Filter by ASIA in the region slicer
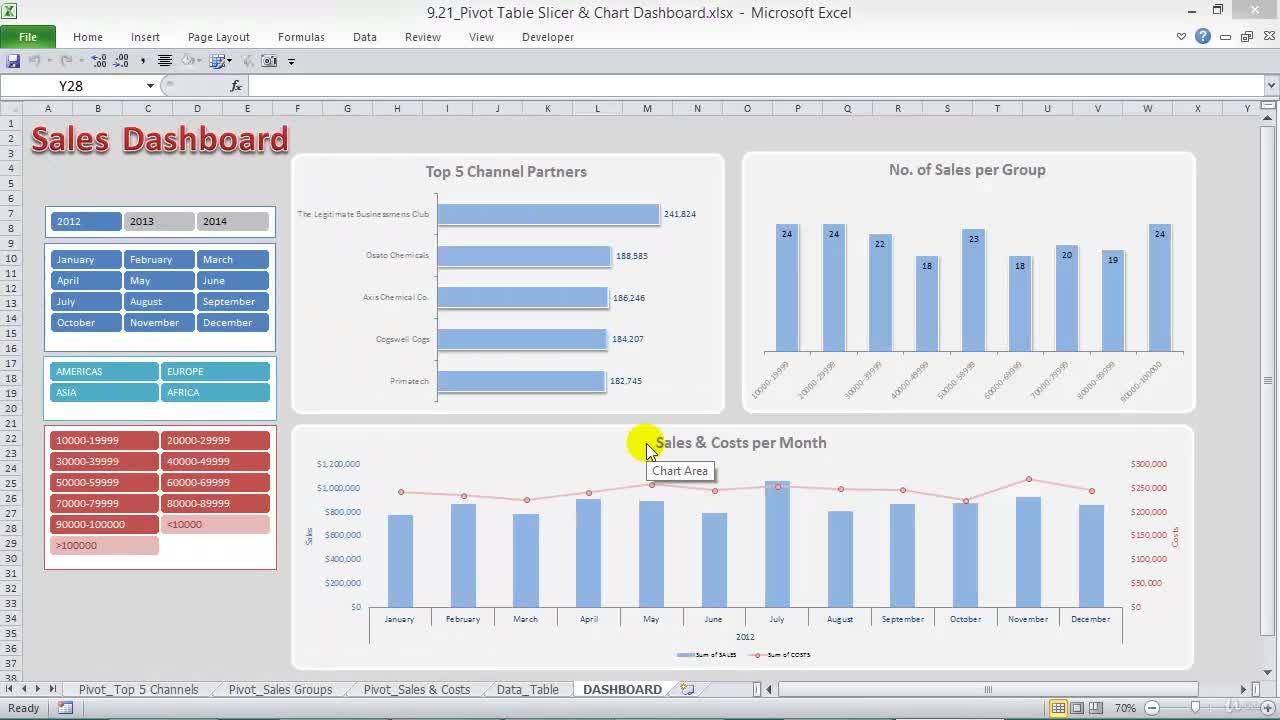 click(104, 392)
